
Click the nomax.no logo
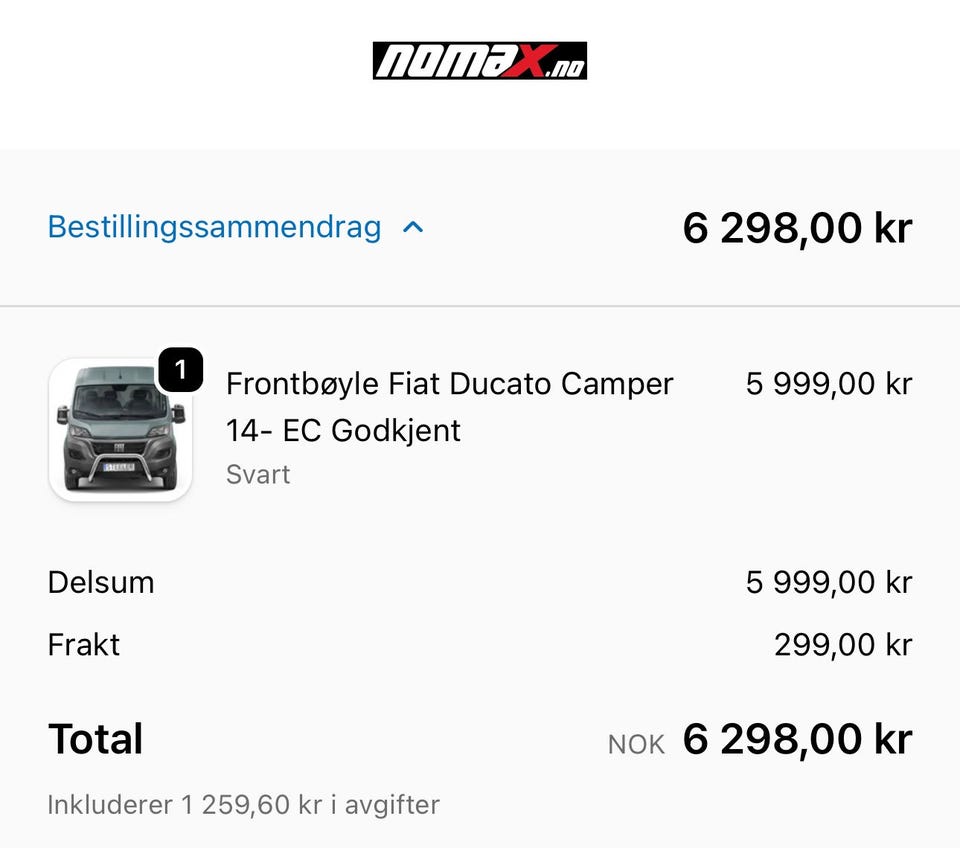pos(479,61)
